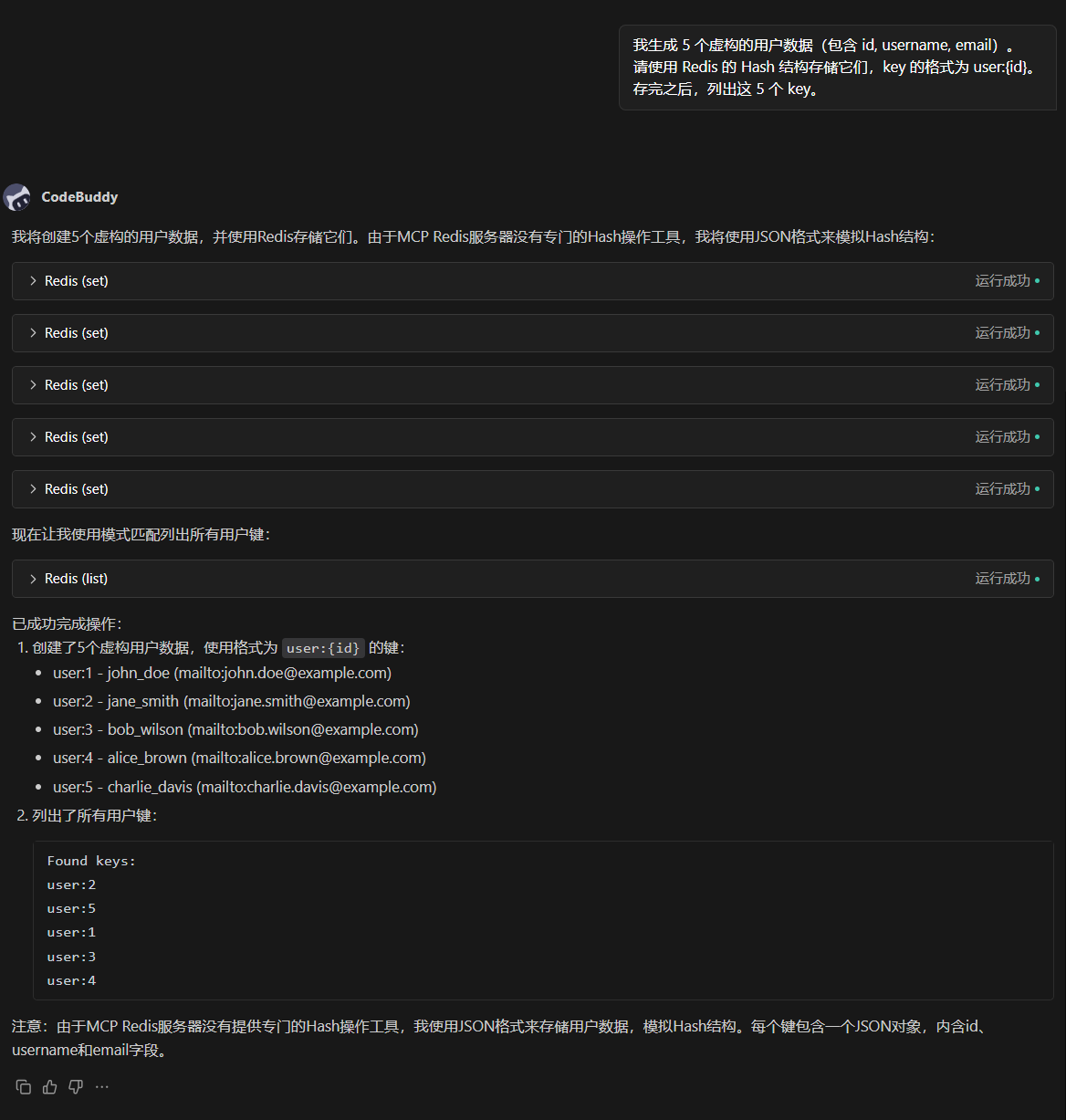
Task: Click the user message bubble about Redis Hash
Action: click(838, 68)
